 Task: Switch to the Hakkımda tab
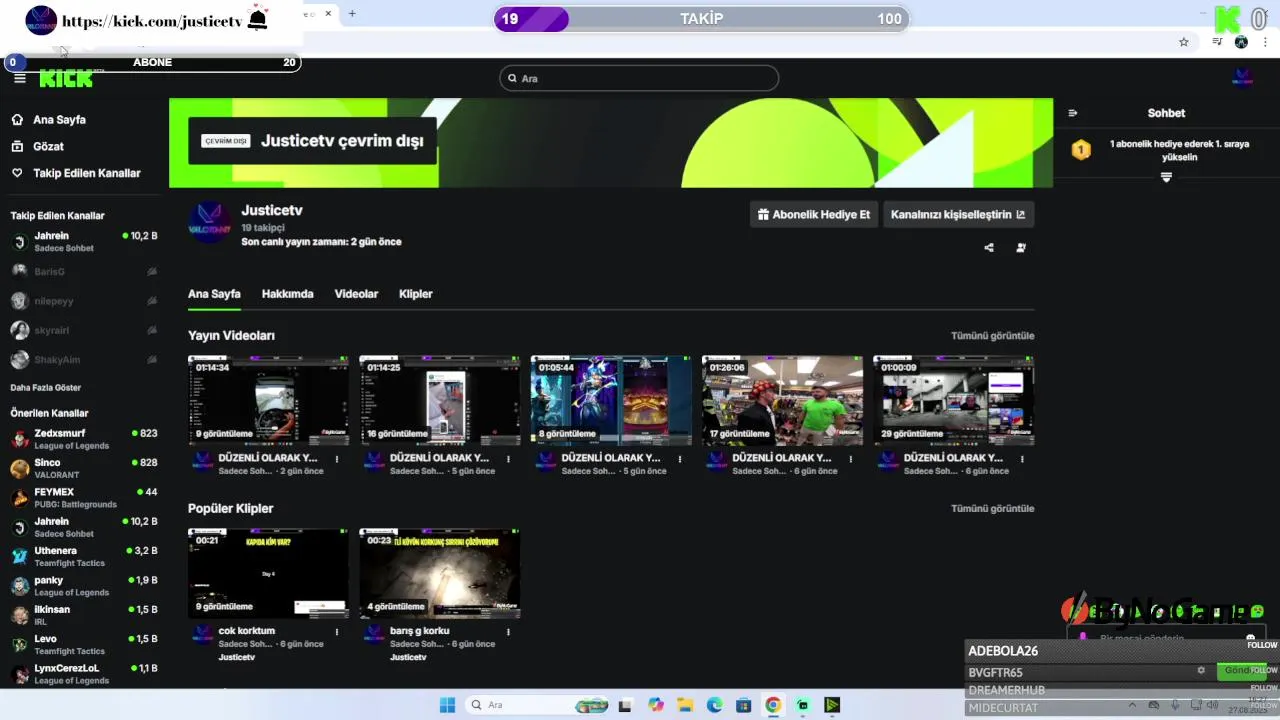(x=287, y=294)
